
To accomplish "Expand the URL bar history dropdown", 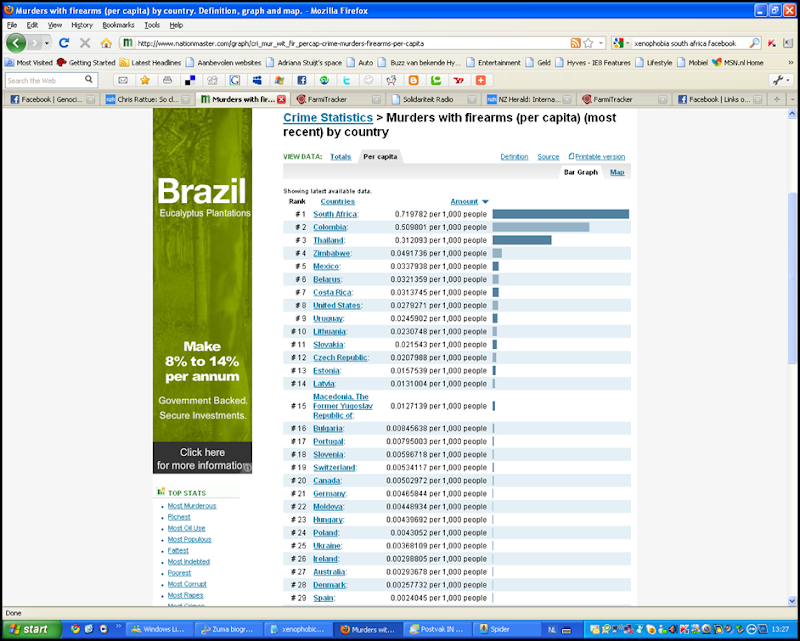I will [601, 43].
